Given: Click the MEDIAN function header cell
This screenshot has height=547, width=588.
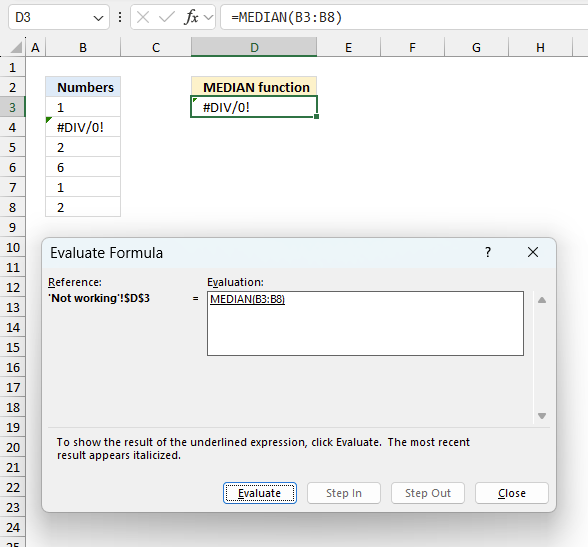Looking at the screenshot, I should [x=254, y=87].
